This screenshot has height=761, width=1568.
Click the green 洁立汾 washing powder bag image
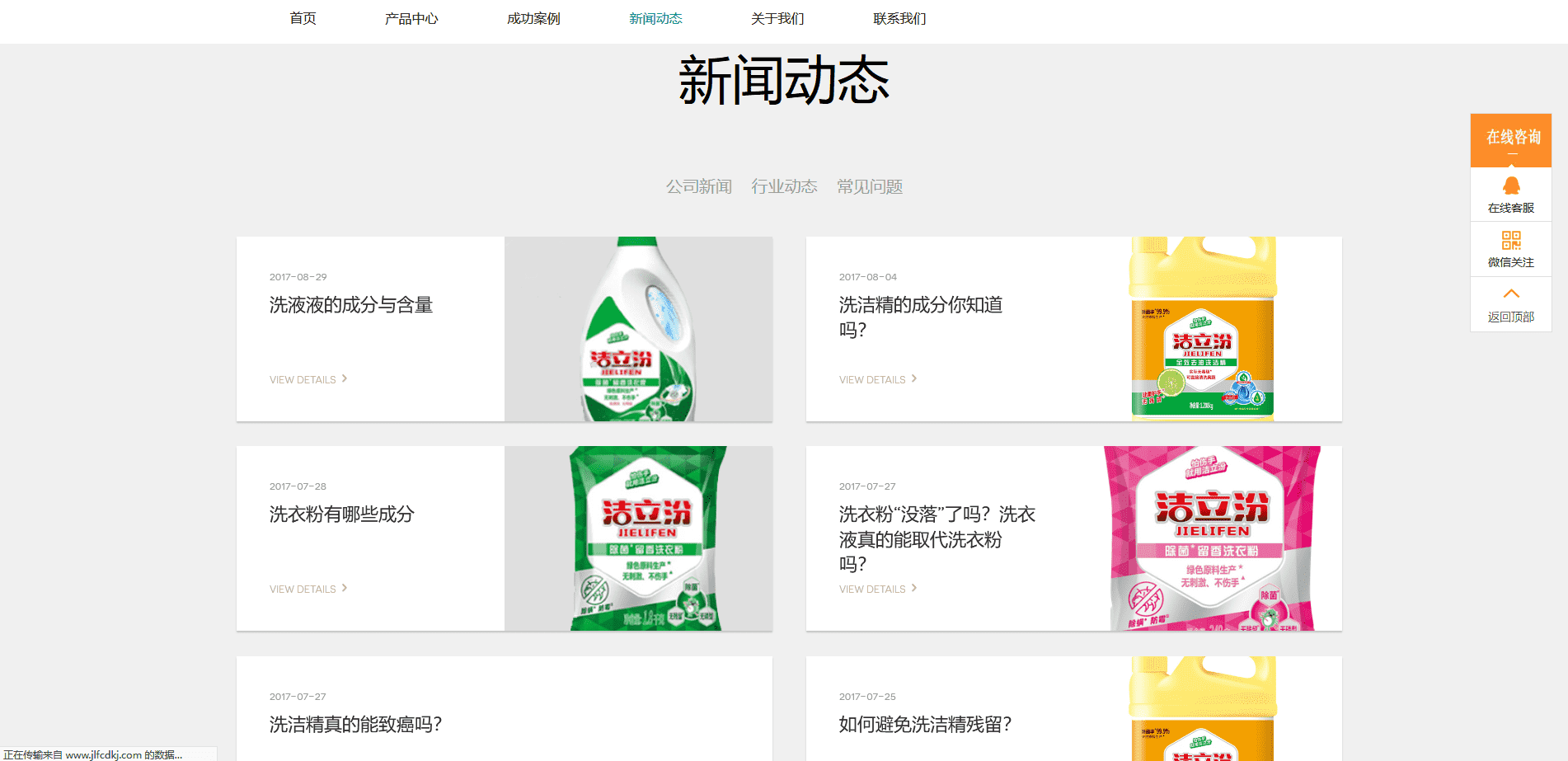click(646, 538)
